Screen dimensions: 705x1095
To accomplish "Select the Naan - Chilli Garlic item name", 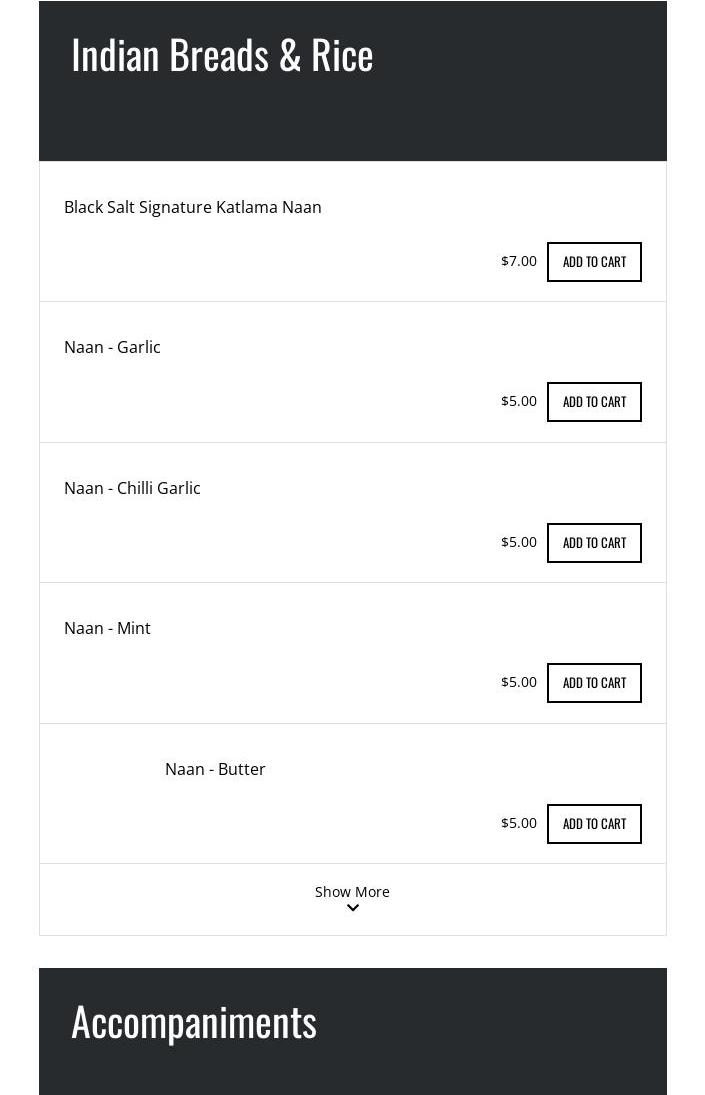I will coord(132,488).
